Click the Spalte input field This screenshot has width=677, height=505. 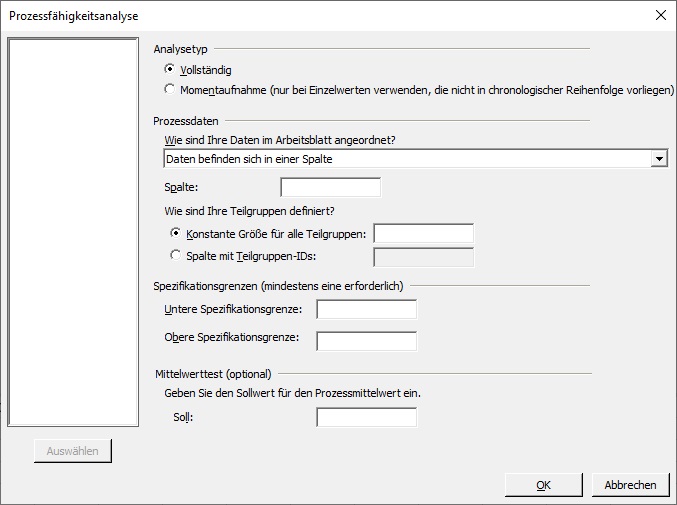pos(331,187)
